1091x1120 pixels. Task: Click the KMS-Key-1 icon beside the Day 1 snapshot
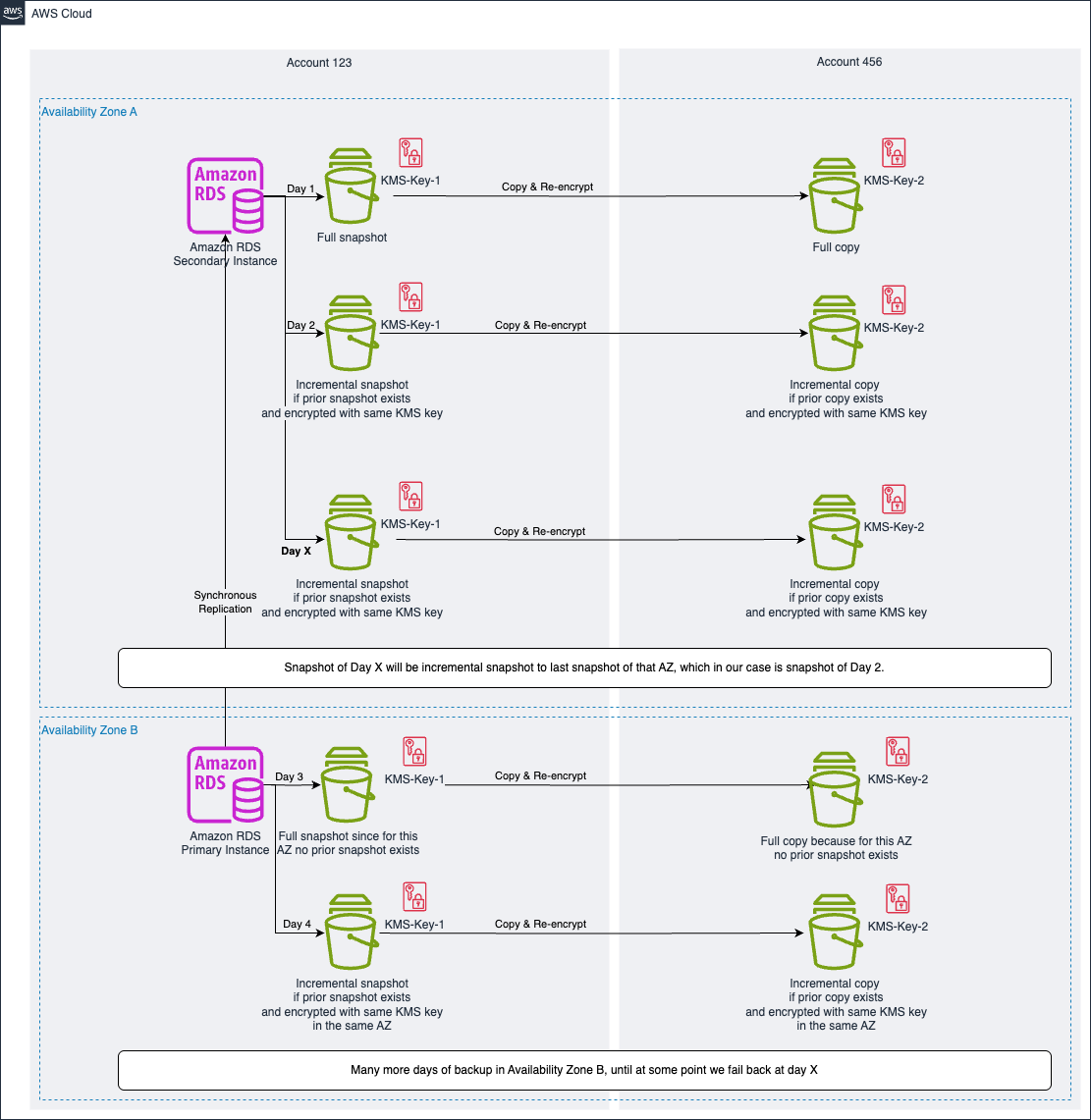click(x=410, y=153)
